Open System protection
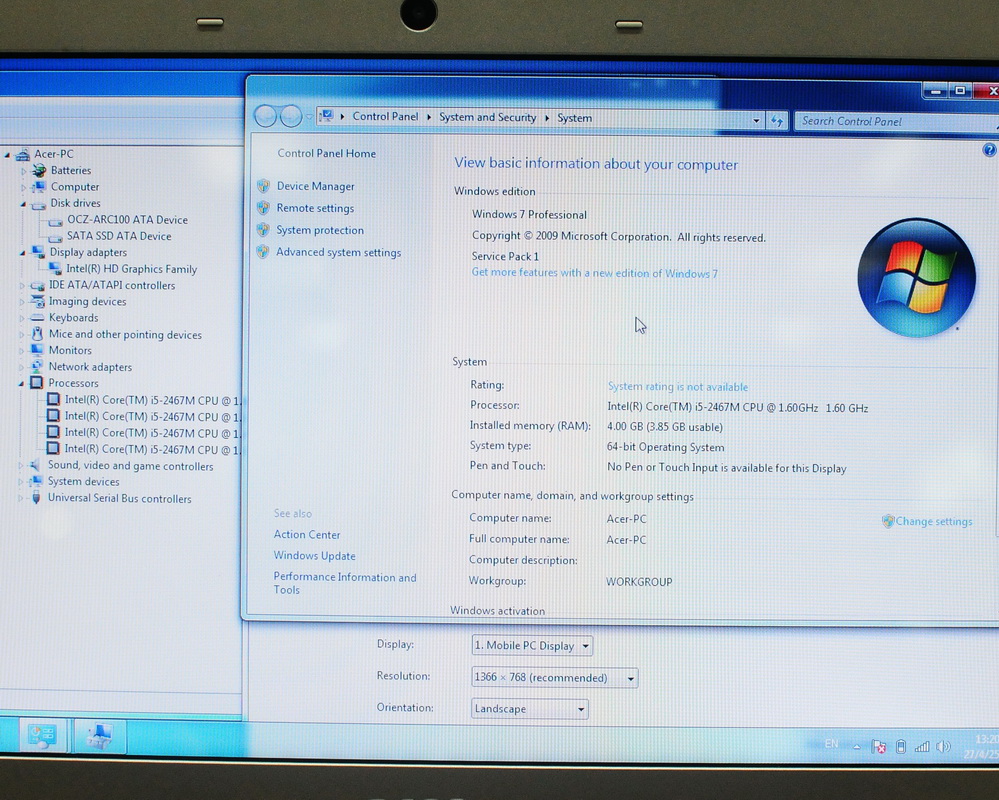Screen dimensions: 999x800 click(320, 230)
